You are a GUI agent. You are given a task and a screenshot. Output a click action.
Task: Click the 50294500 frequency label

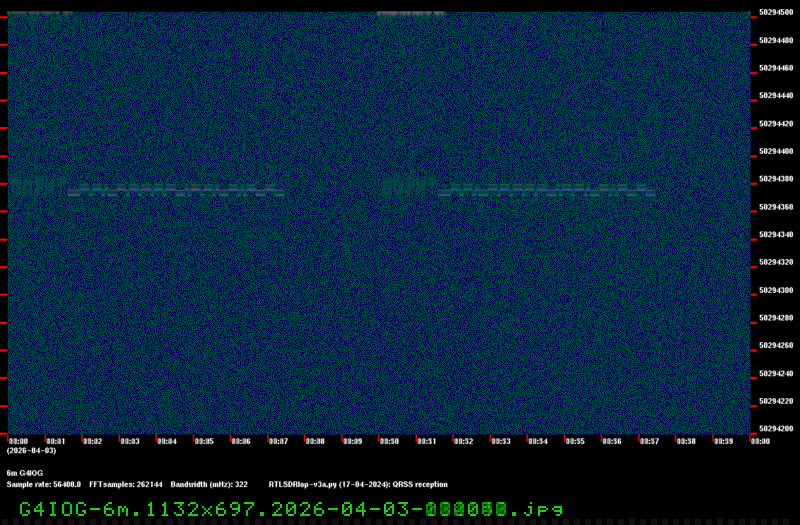coord(775,13)
